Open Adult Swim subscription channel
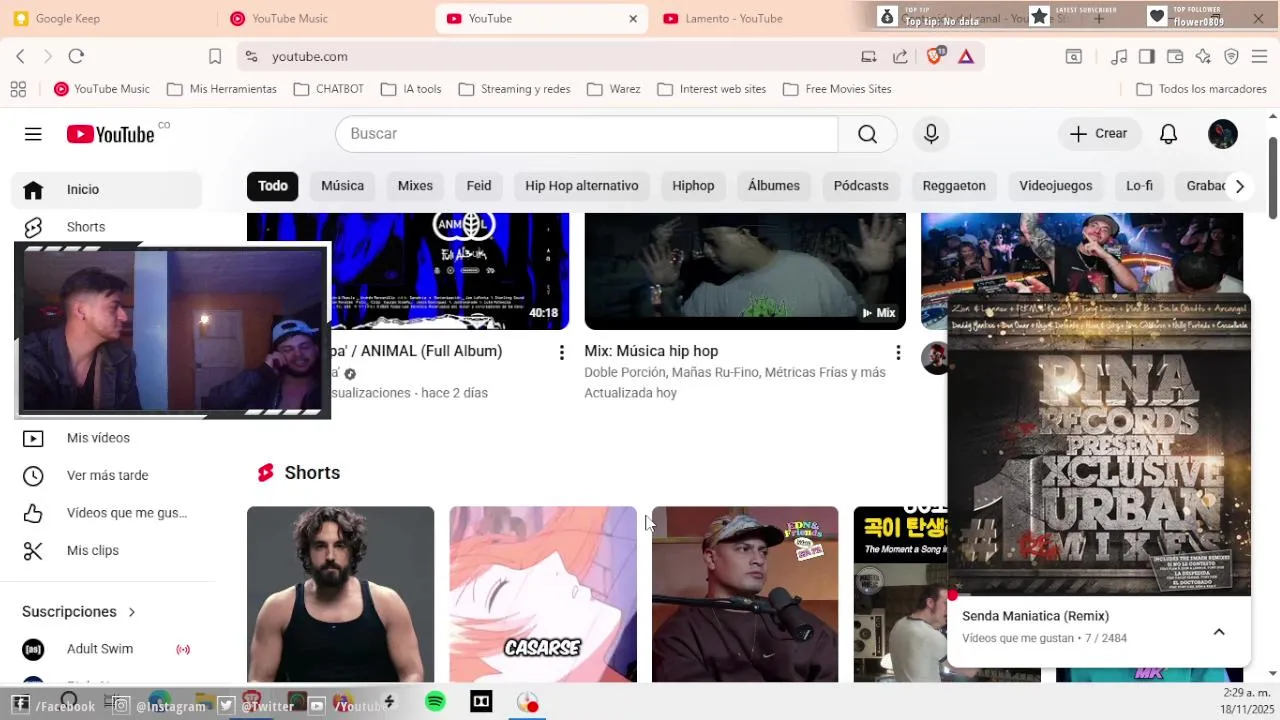This screenshot has height=720, width=1280. tap(107, 649)
